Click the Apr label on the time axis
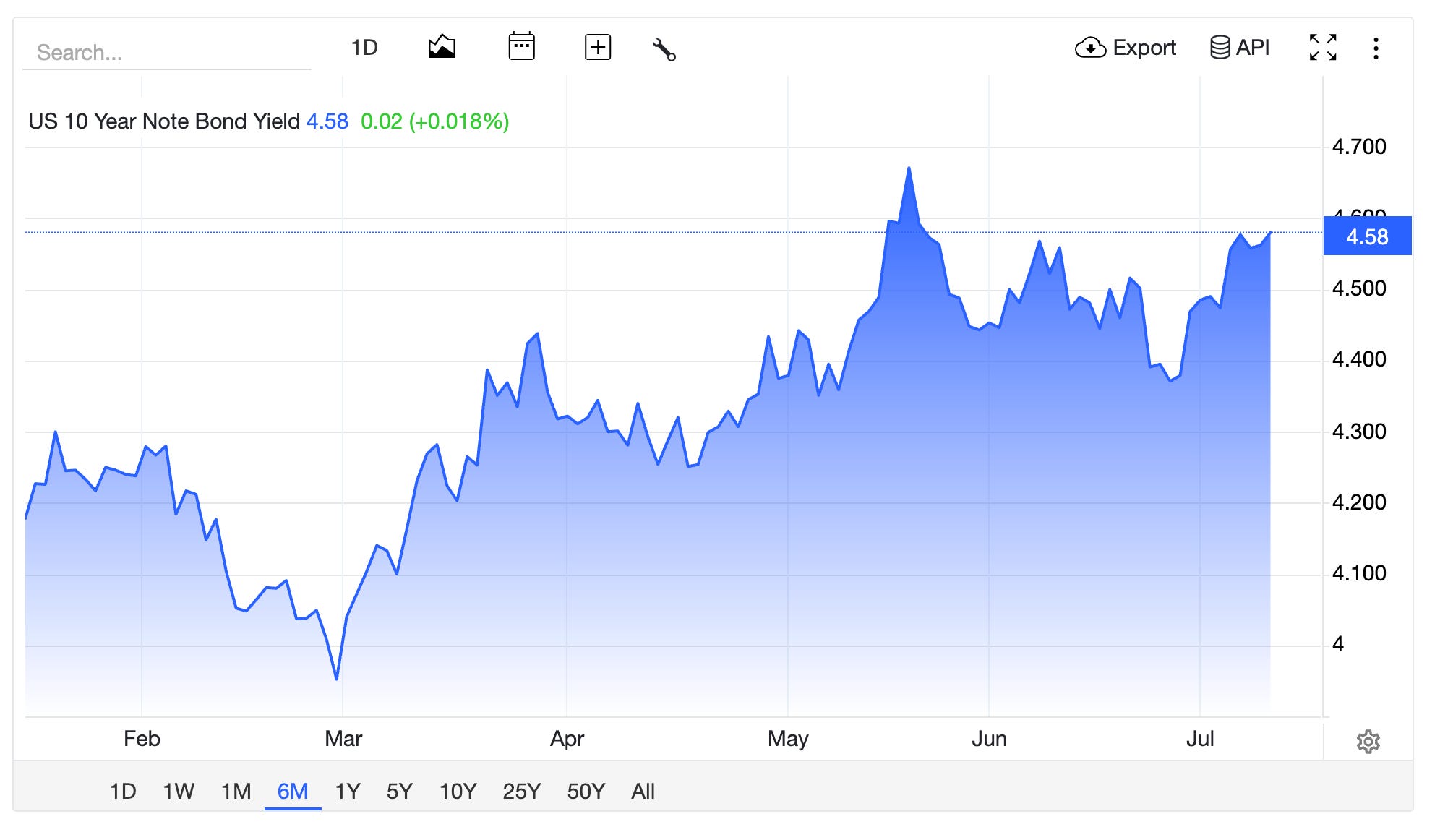This screenshot has width=1440, height=840. click(x=567, y=739)
